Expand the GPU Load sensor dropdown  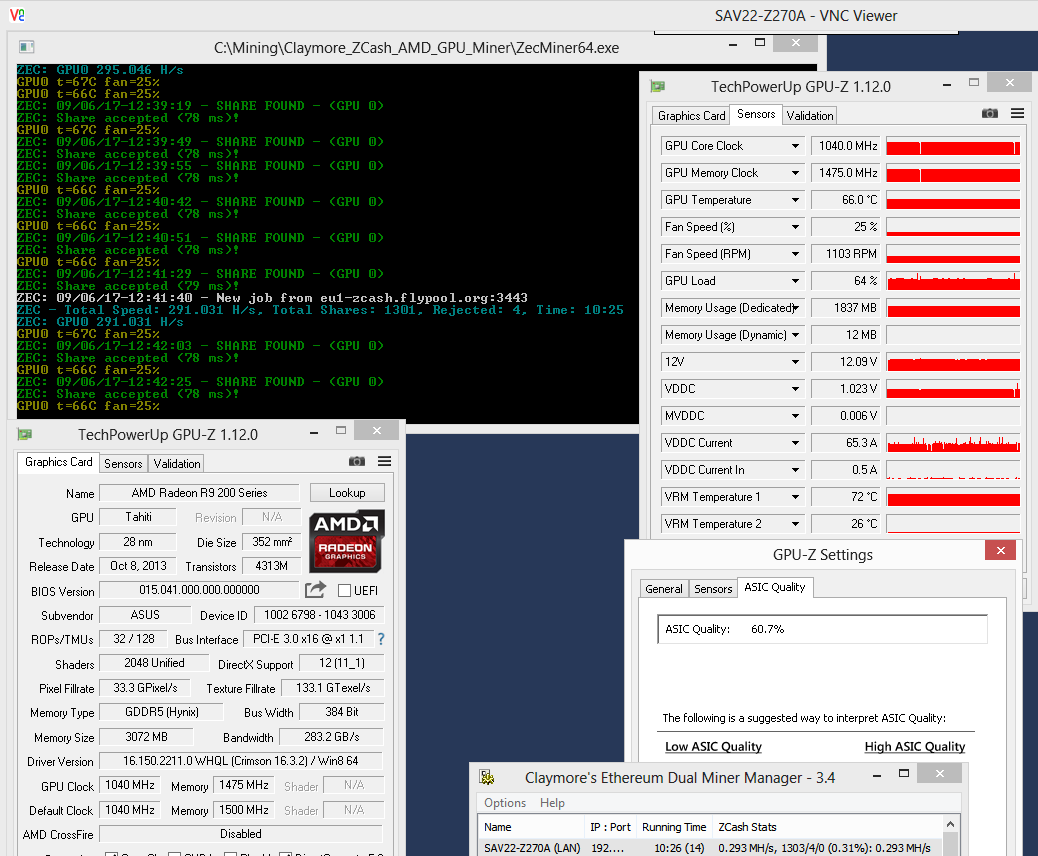pyautogui.click(x=795, y=281)
